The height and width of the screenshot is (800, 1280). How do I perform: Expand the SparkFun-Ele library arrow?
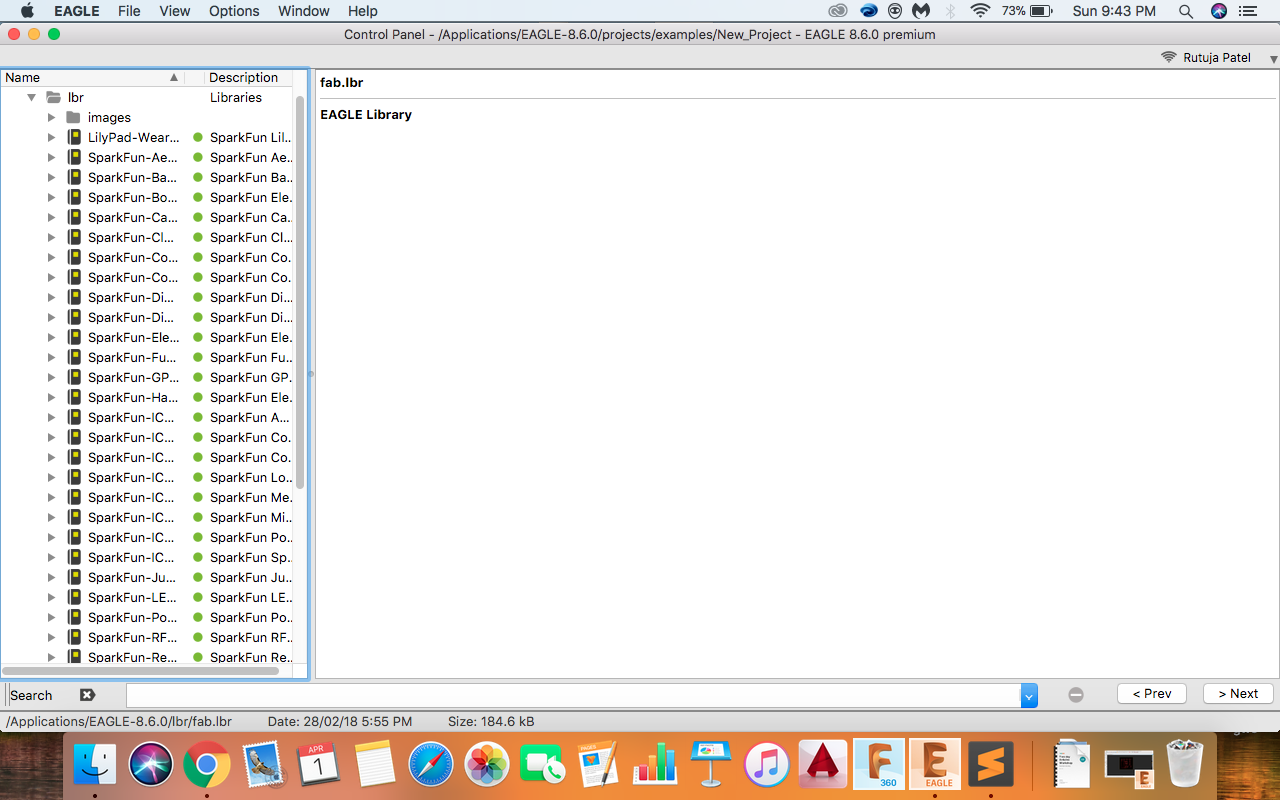pyautogui.click(x=52, y=337)
